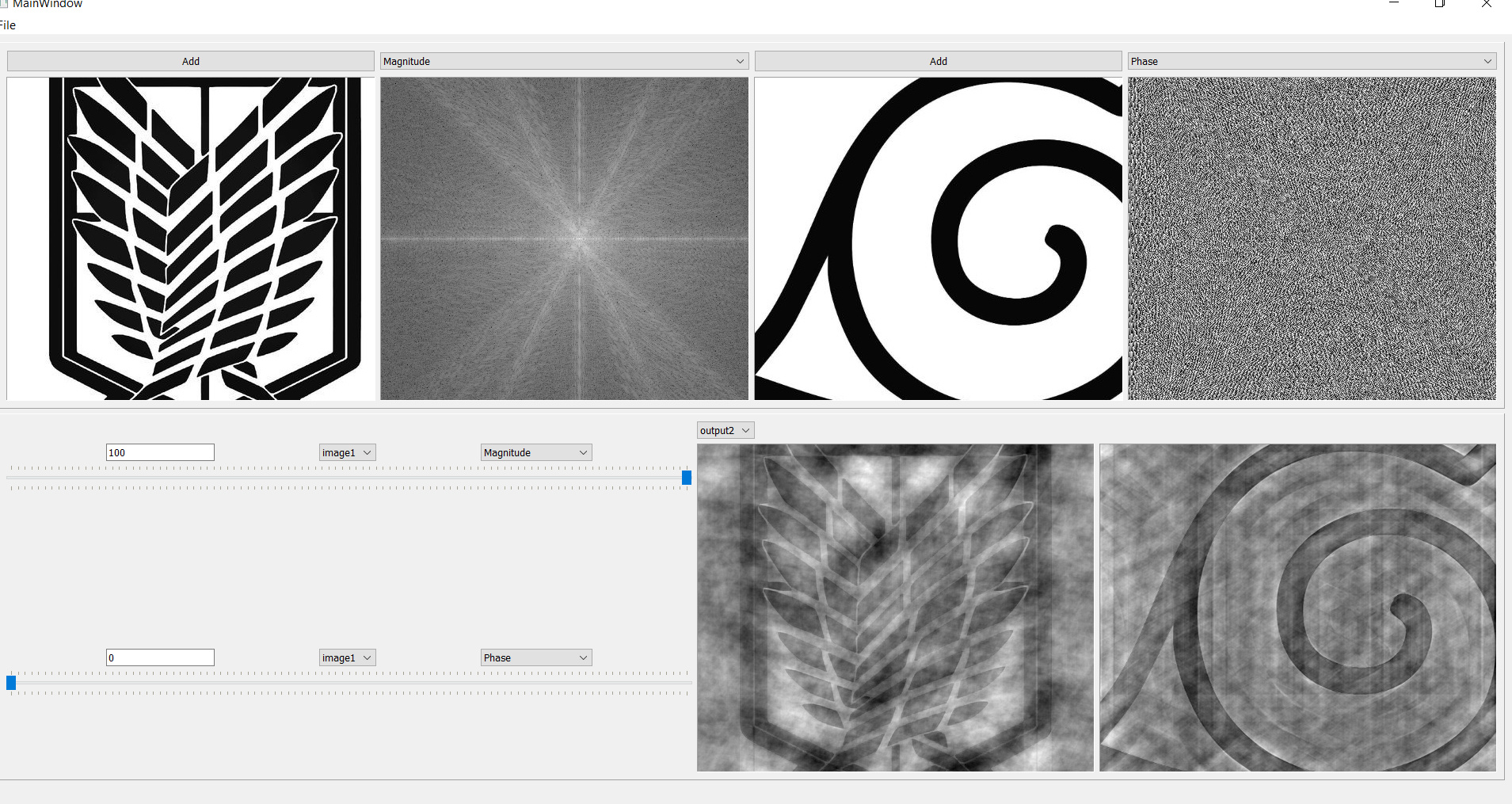This screenshot has width=1512, height=804.
Task: Open the File menu
Action: coord(8,25)
